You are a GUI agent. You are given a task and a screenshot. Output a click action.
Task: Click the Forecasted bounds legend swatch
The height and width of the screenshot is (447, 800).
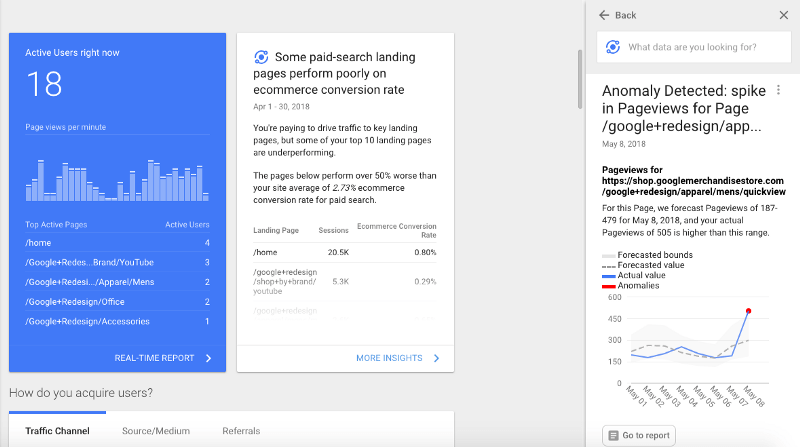coord(609,255)
